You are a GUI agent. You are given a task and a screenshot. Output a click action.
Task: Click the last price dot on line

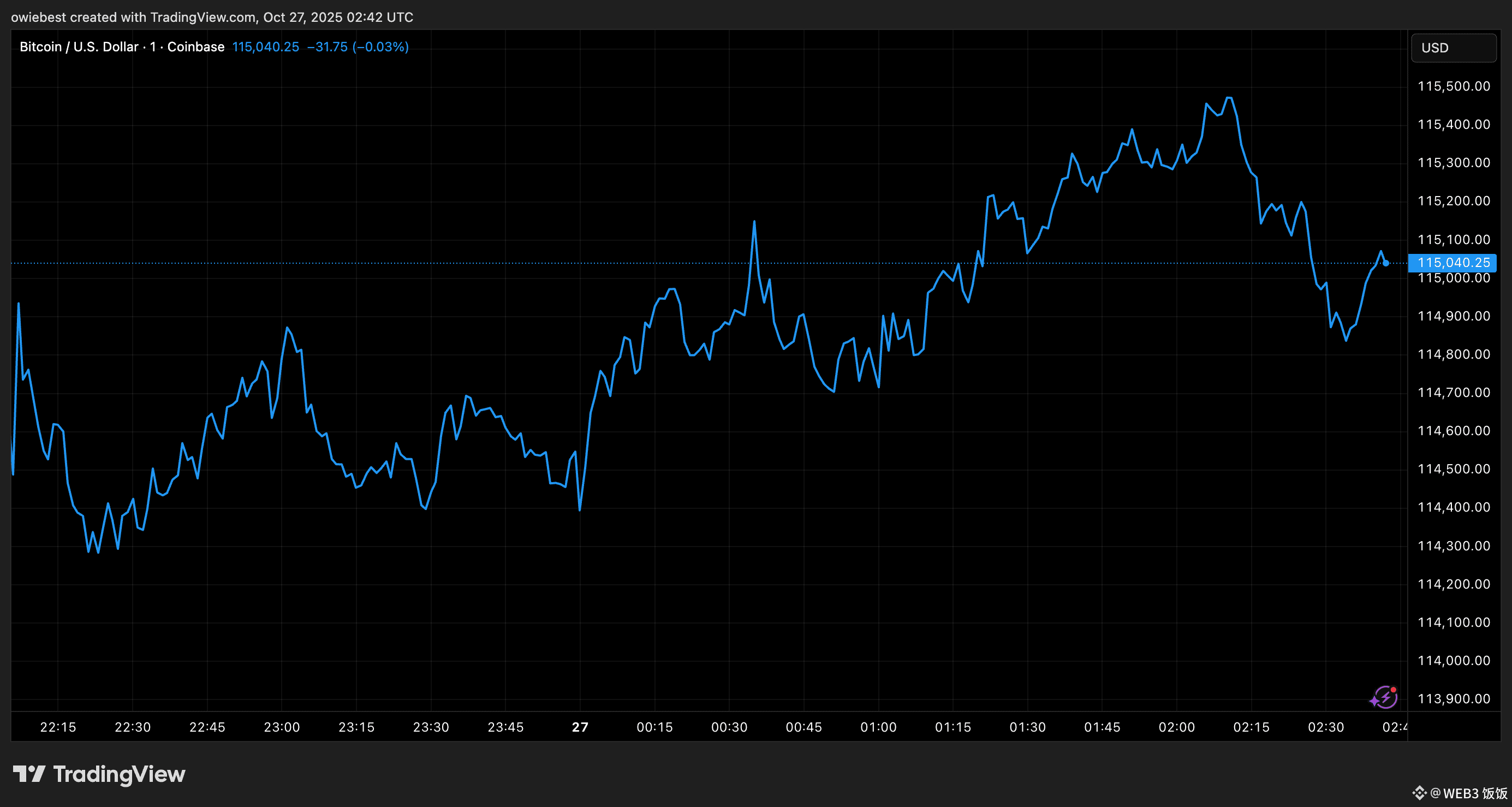[1386, 263]
